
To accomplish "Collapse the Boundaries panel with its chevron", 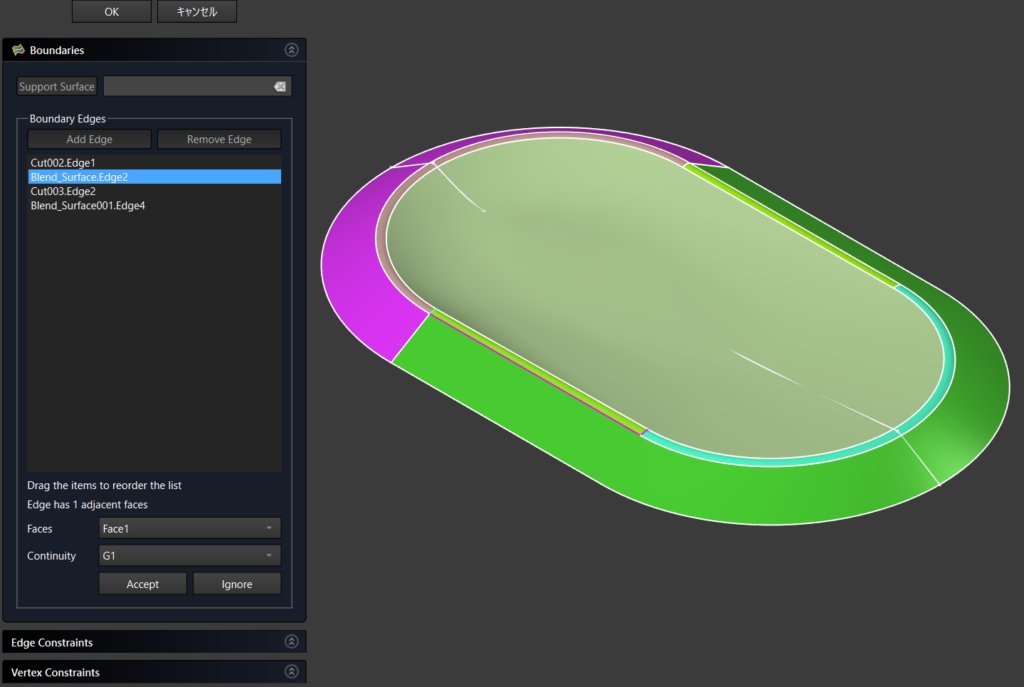I will coord(291,50).
